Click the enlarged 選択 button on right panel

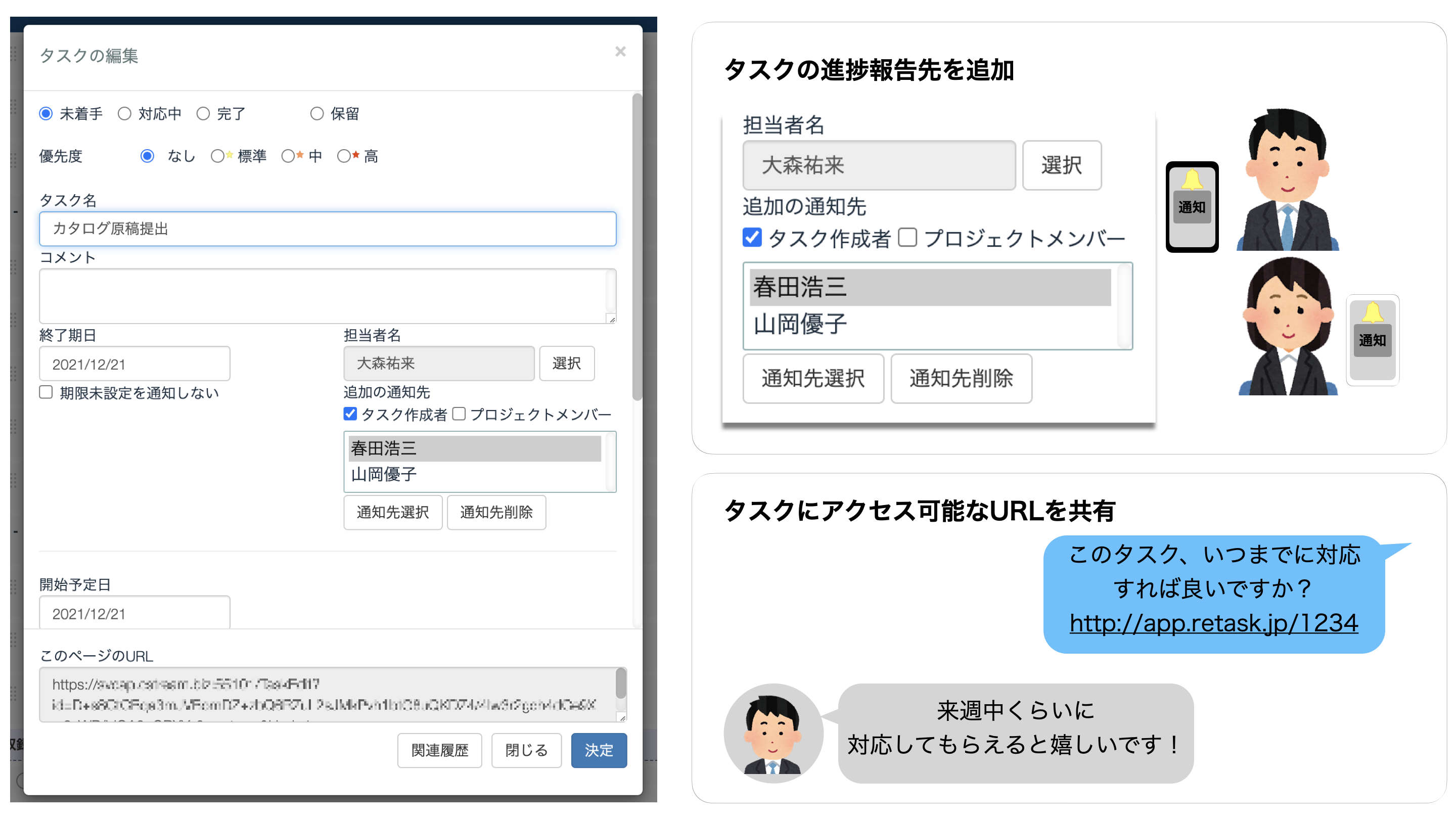[1062, 166]
